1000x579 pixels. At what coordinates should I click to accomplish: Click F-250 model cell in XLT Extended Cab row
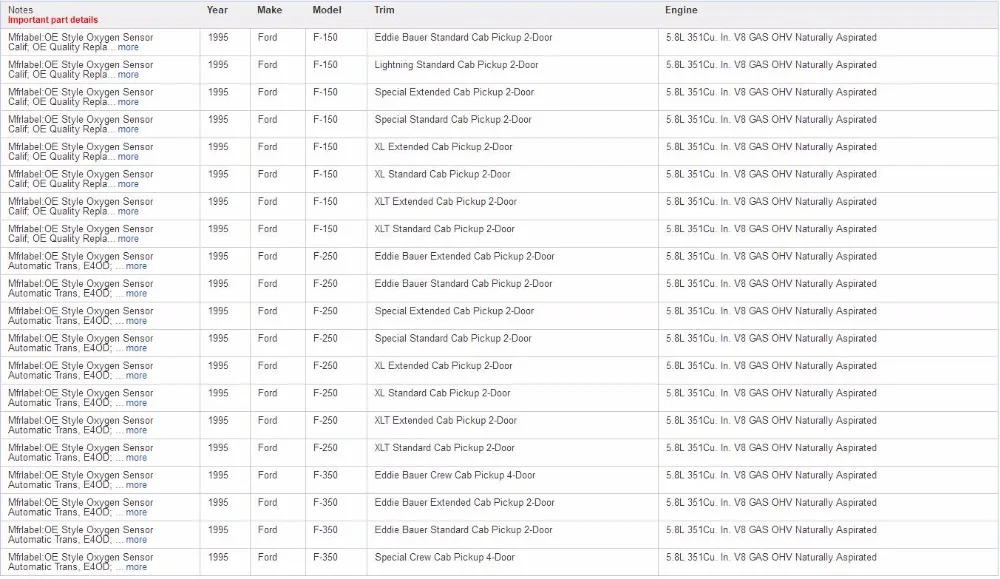coord(325,421)
